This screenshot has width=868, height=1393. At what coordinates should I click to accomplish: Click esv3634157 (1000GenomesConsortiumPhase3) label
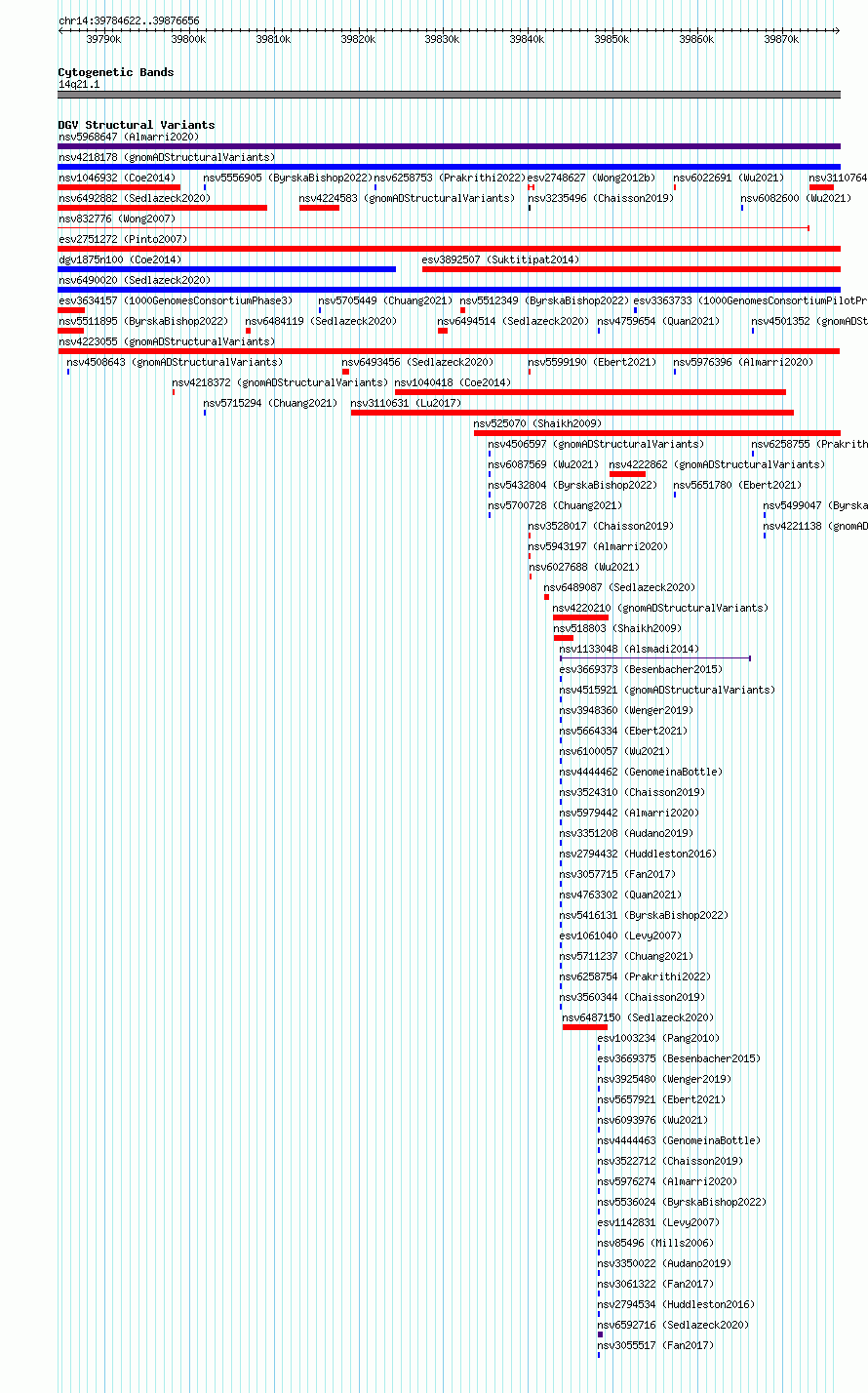(176, 300)
